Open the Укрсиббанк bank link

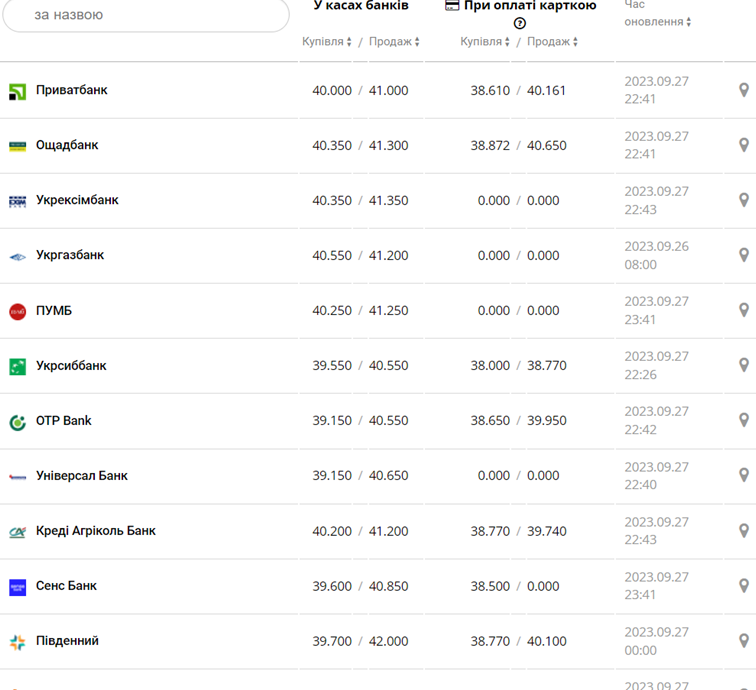click(71, 366)
